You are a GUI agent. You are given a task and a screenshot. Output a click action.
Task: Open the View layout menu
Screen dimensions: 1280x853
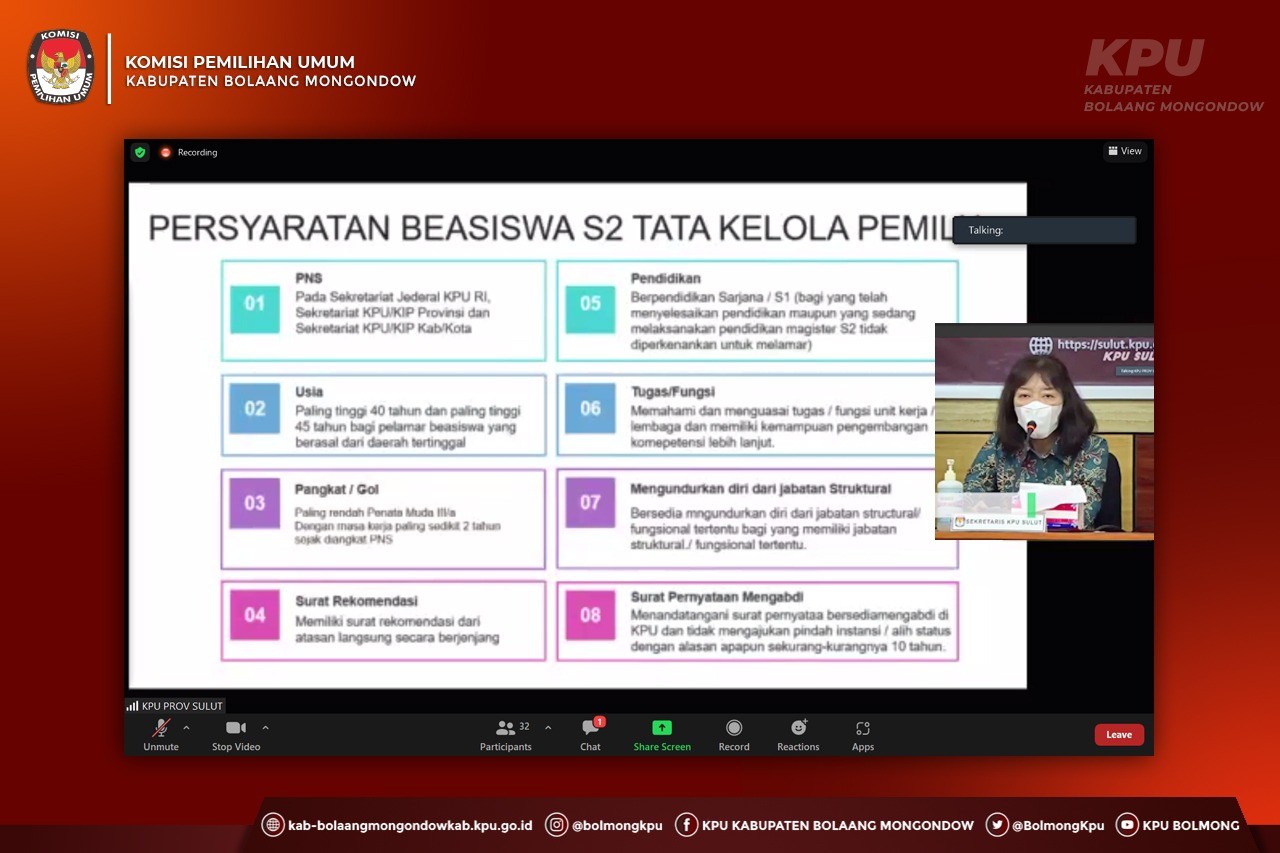click(x=1125, y=151)
